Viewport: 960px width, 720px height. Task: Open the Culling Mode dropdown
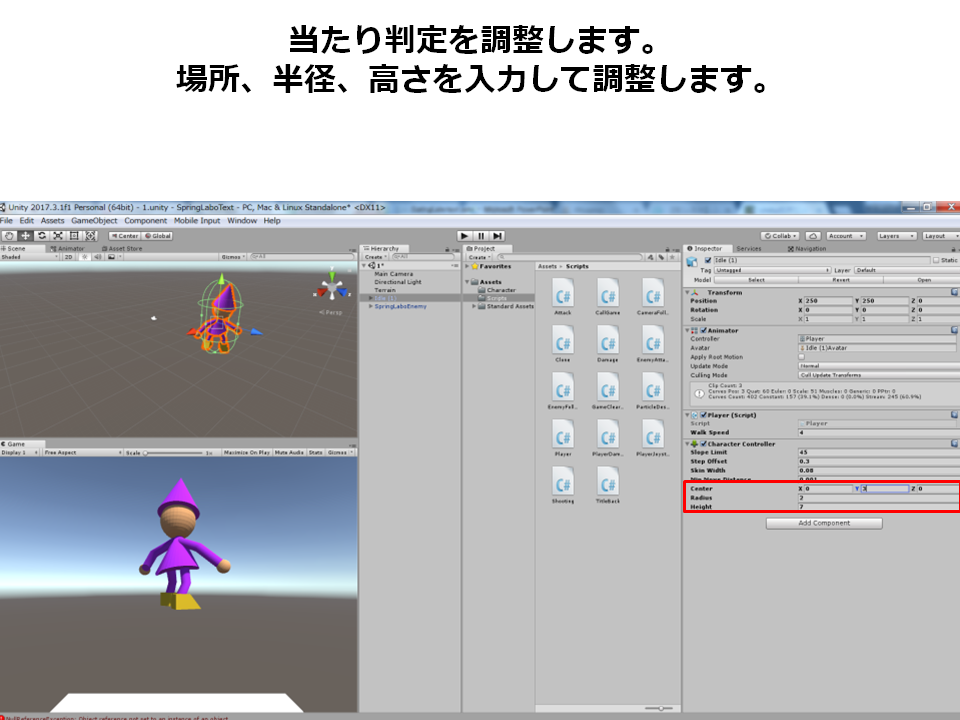pos(879,375)
